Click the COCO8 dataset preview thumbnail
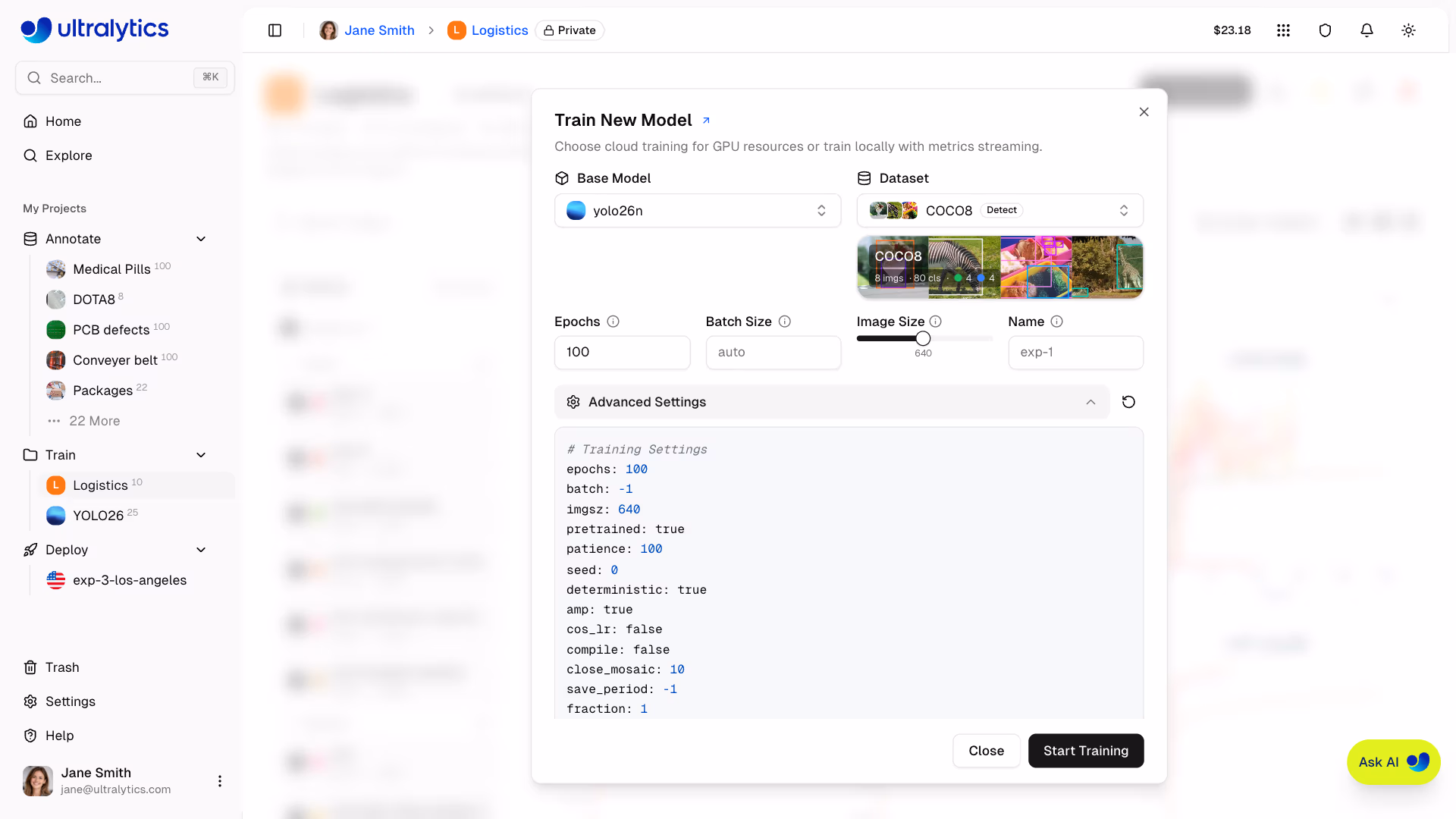The height and width of the screenshot is (819, 1456). 999,267
